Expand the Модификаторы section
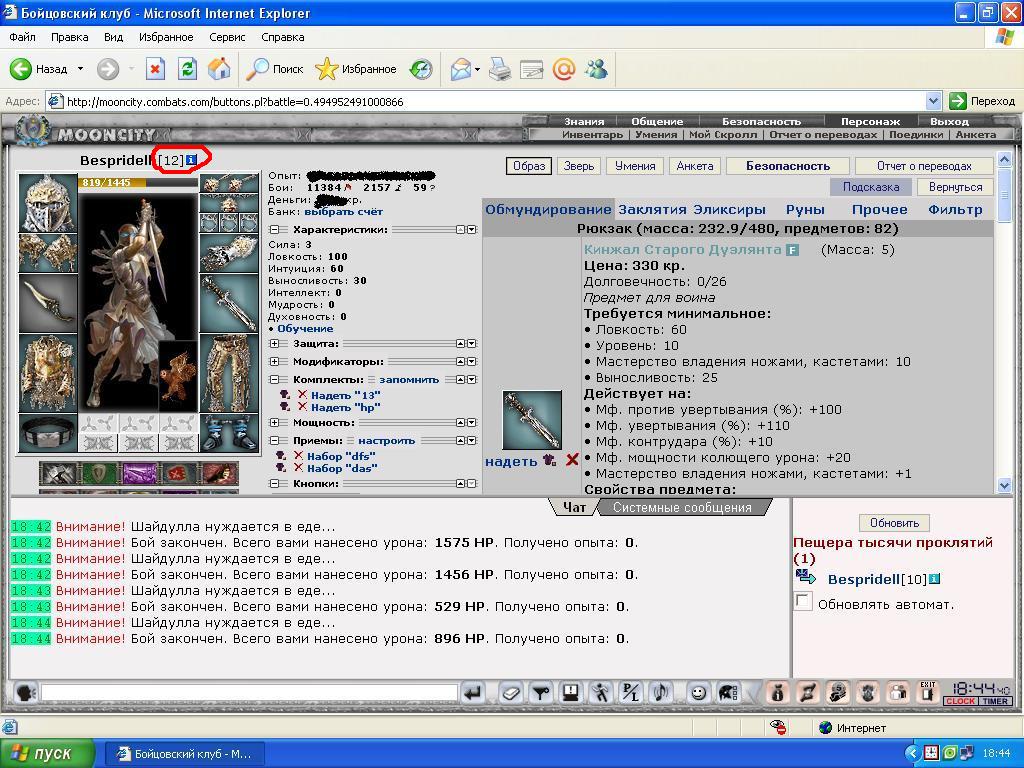Screen dimensions: 1024x768 (274, 361)
